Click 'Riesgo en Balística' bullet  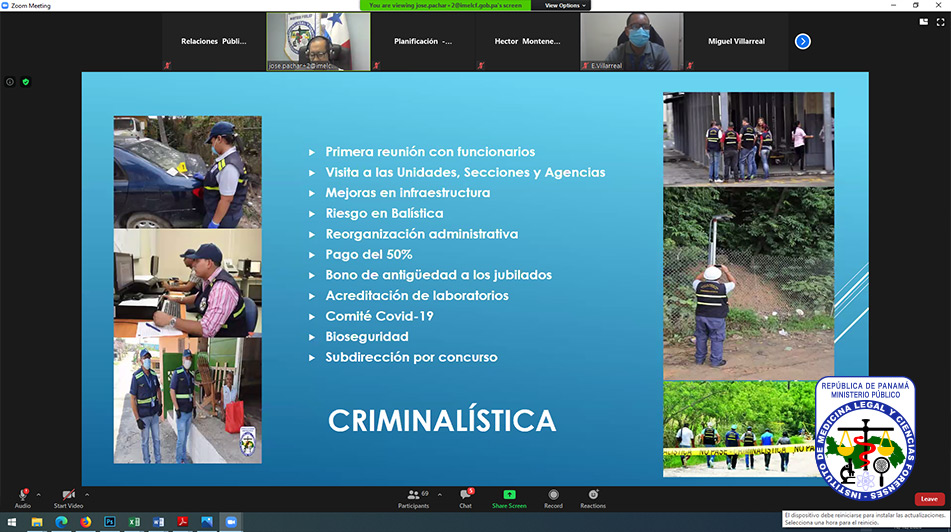(x=384, y=214)
